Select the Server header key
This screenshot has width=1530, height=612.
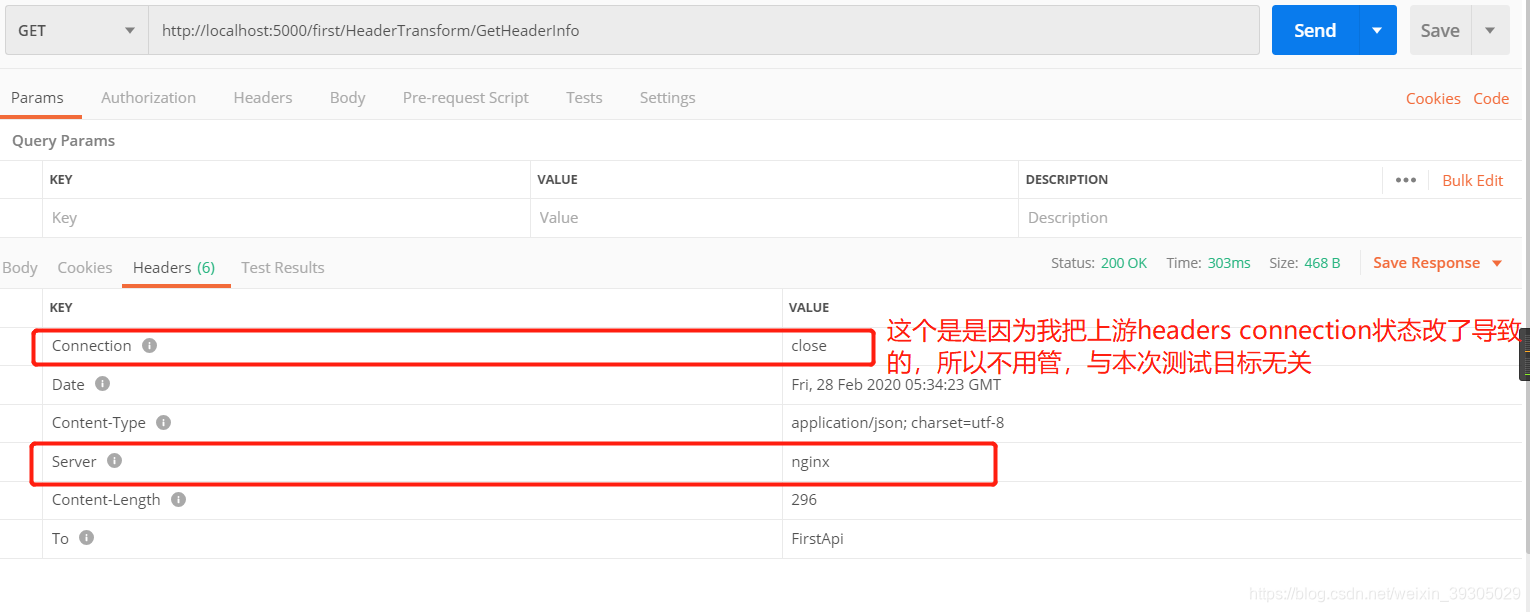pyautogui.click(x=74, y=461)
